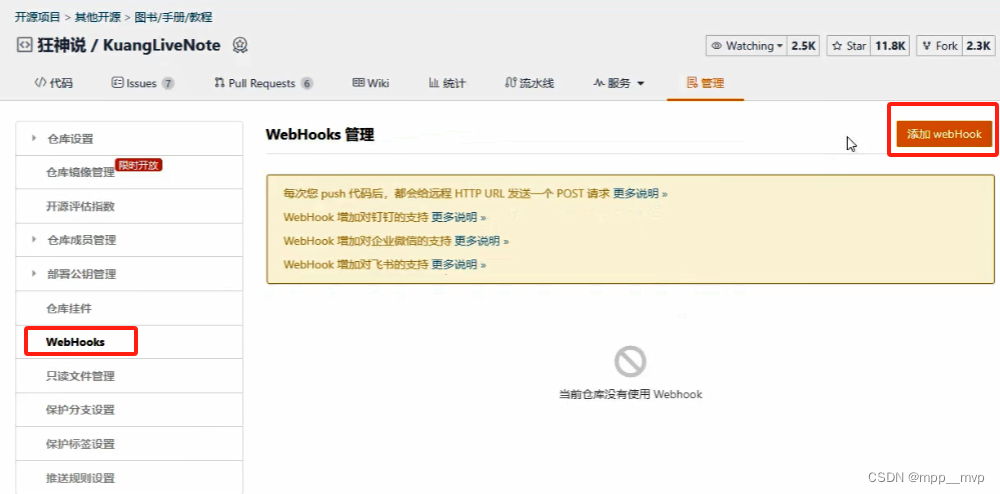Open 更多说明 link for 企业微信 support
This screenshot has height=494, width=1000.
tap(482, 241)
